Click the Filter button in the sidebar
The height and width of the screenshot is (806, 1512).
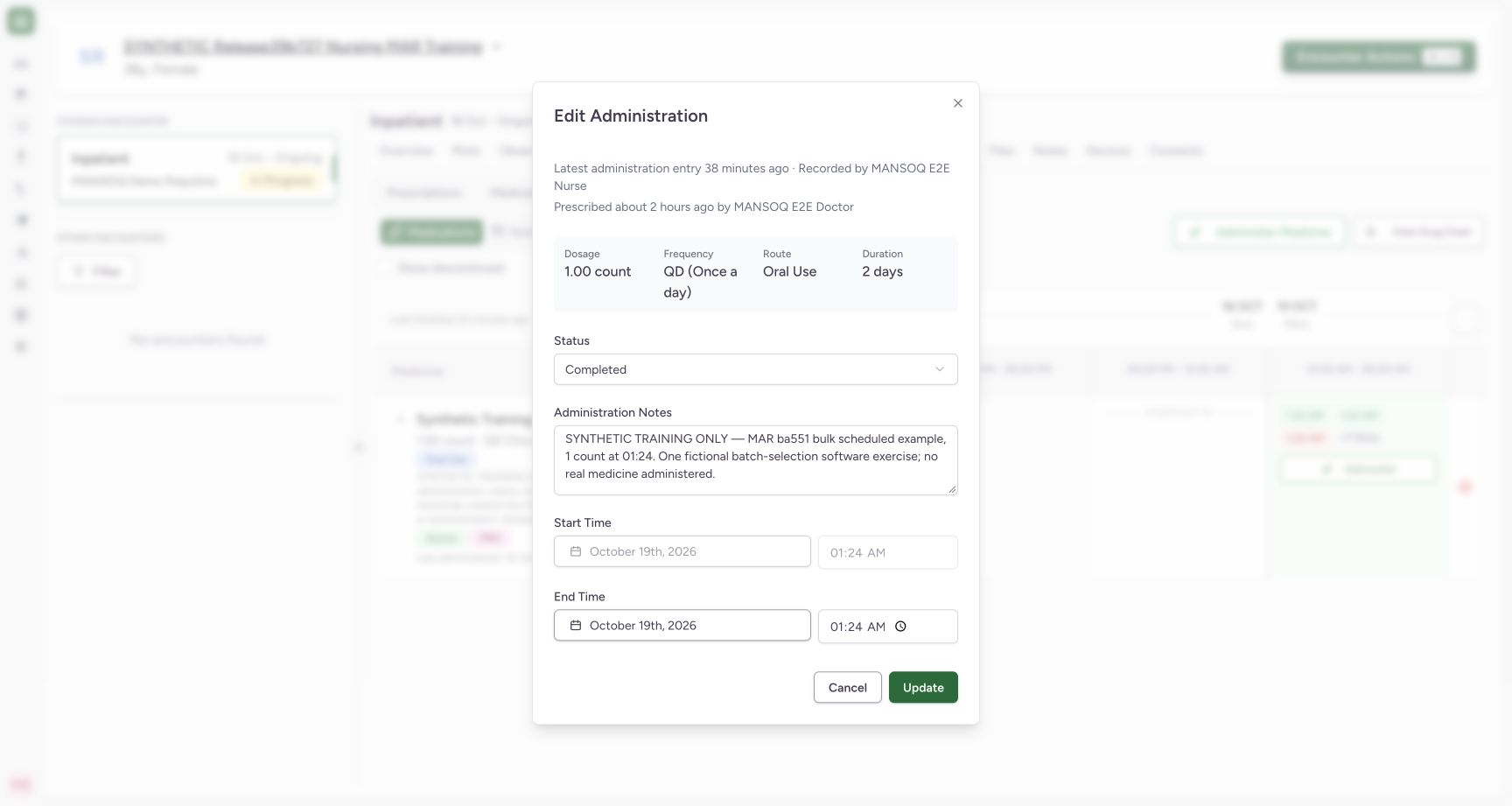point(97,271)
